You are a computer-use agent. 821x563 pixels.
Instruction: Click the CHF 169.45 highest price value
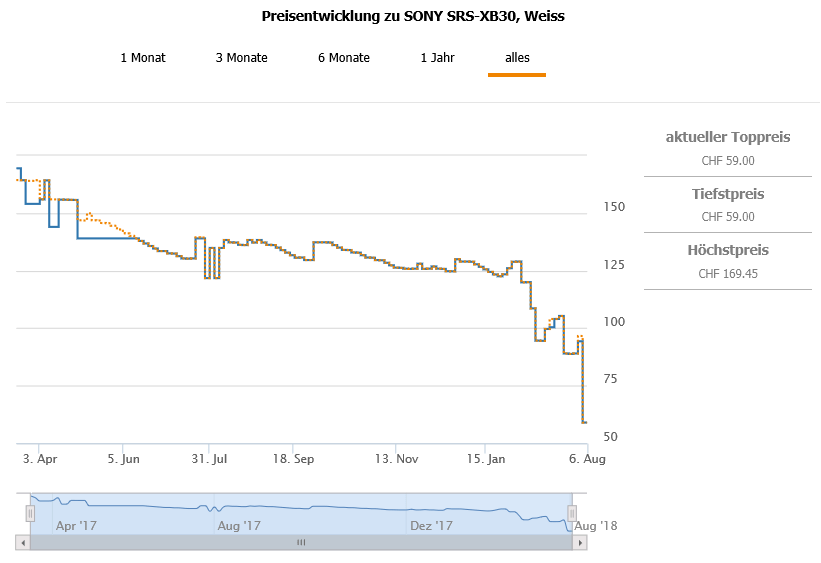click(728, 273)
